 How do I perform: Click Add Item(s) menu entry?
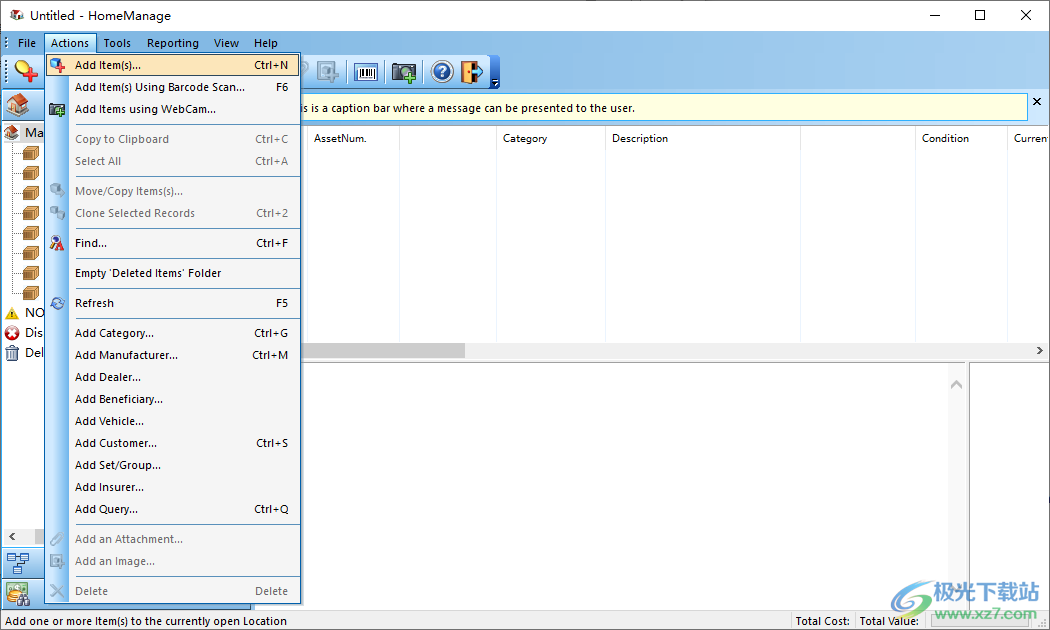[173, 65]
